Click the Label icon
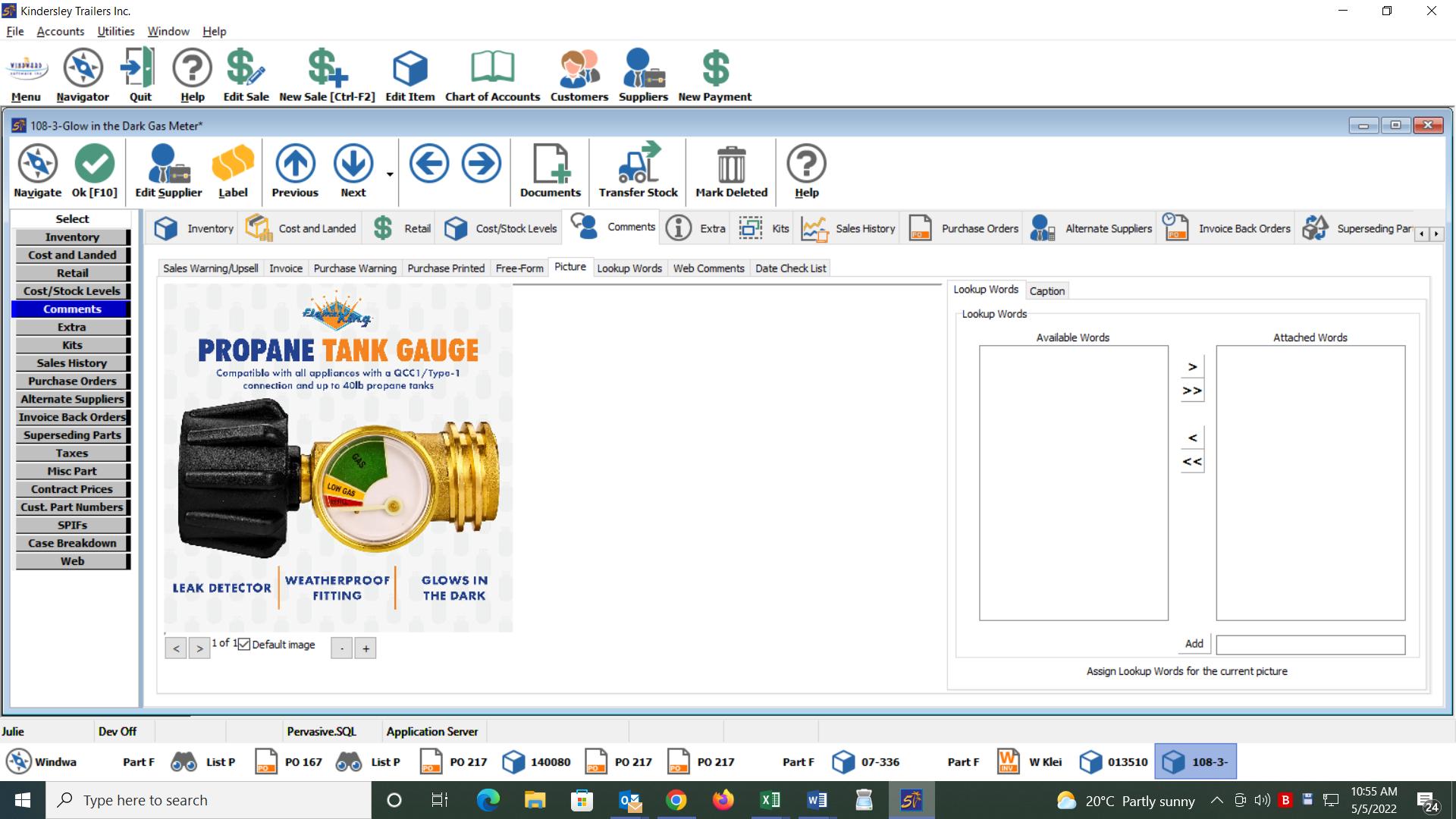Viewport: 1456px width, 819px height. pos(233,164)
